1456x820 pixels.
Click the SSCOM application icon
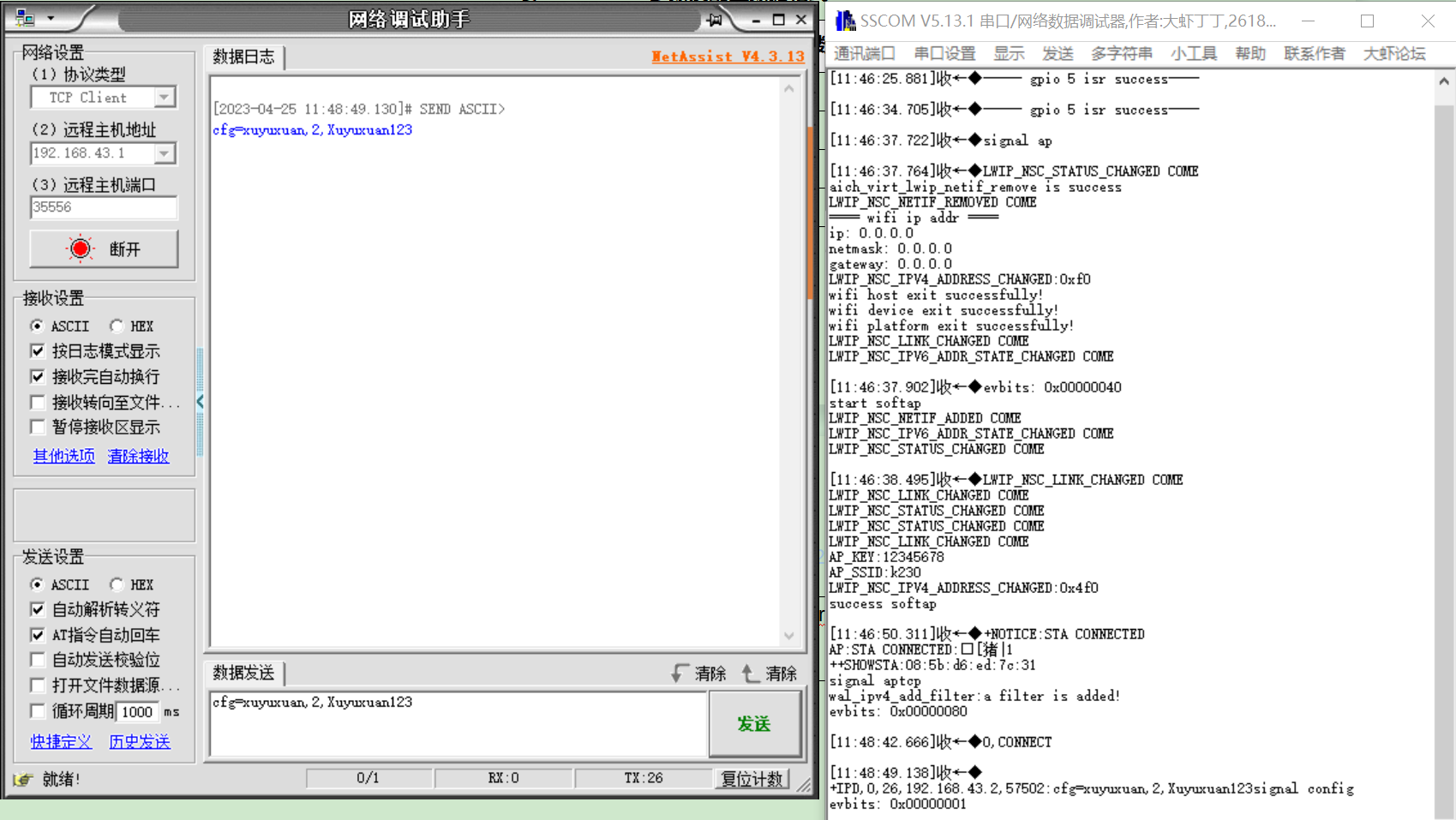tap(845, 21)
